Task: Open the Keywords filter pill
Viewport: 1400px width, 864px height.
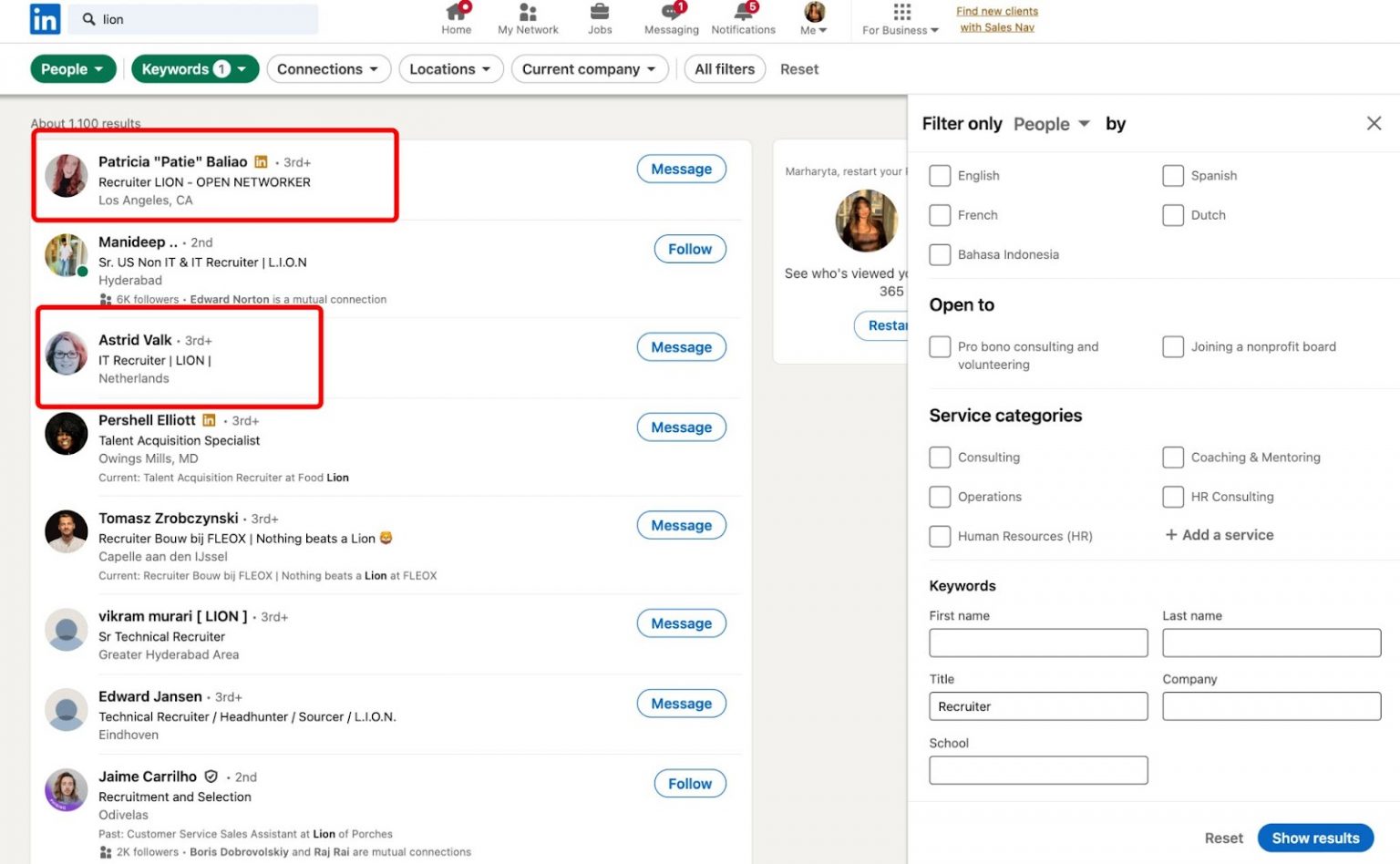Action: tap(194, 69)
